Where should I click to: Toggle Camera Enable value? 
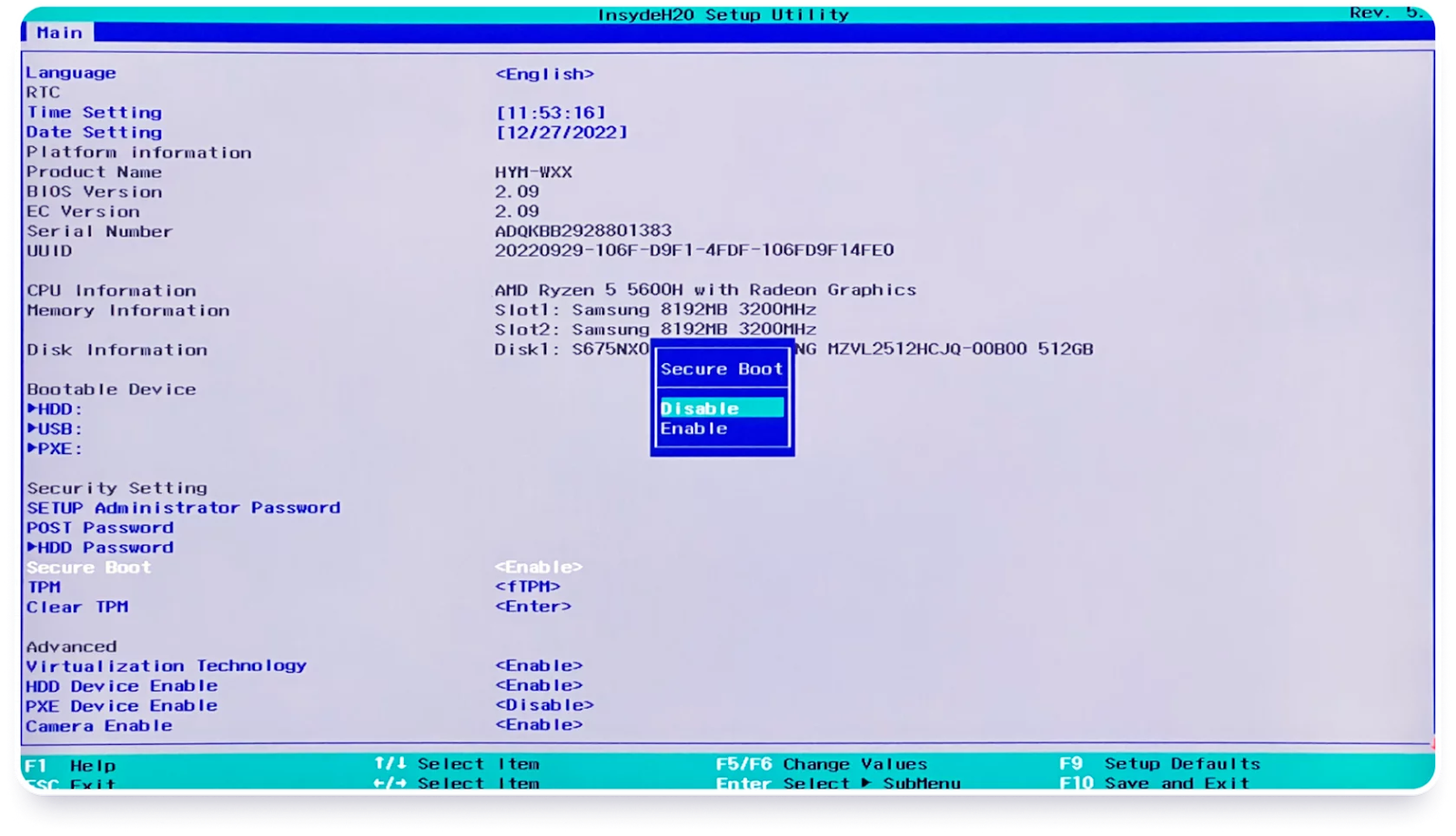539,725
